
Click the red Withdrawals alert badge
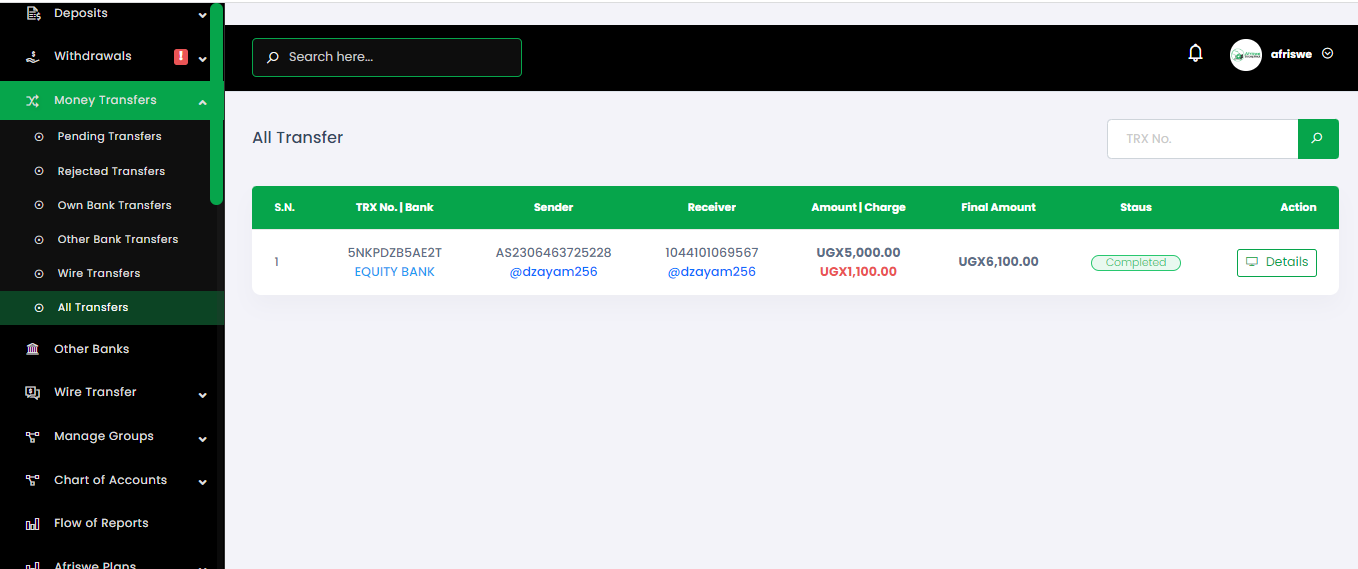(181, 57)
